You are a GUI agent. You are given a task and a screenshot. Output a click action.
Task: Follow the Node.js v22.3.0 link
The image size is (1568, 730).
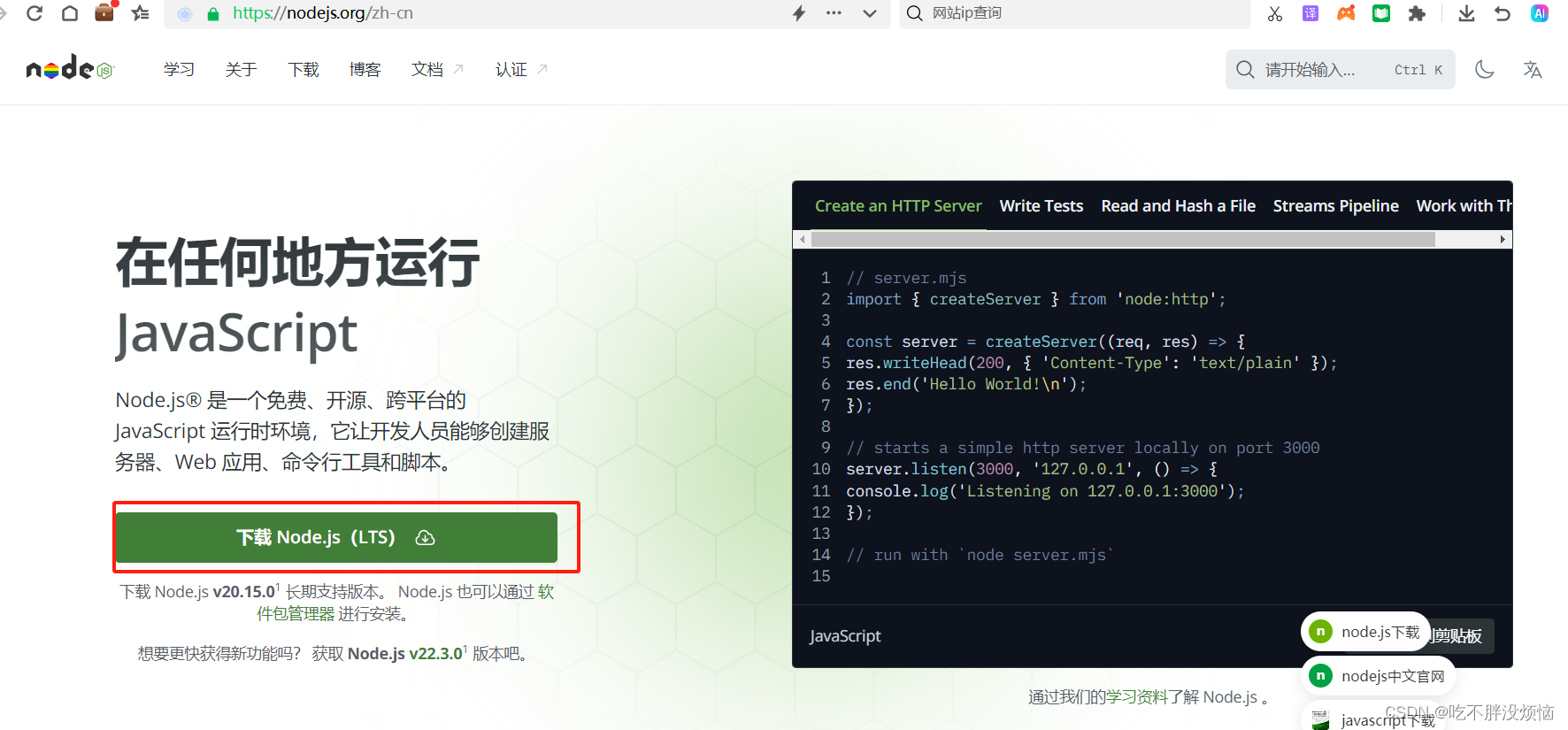point(405,653)
